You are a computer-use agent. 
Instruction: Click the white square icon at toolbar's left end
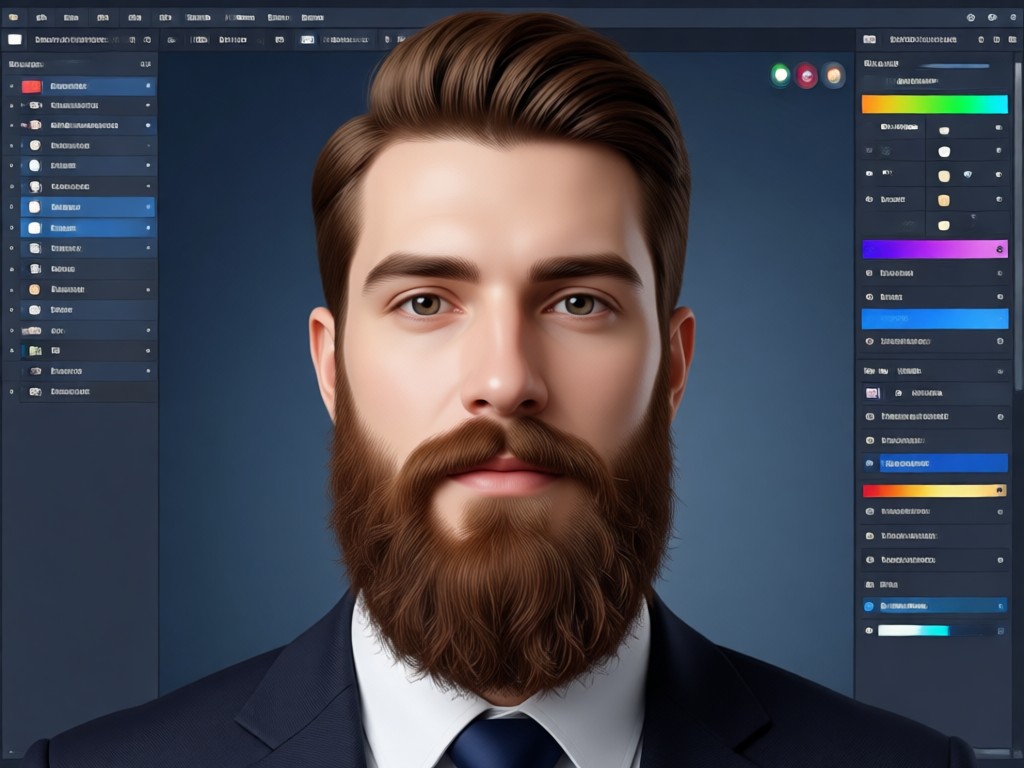(14, 40)
